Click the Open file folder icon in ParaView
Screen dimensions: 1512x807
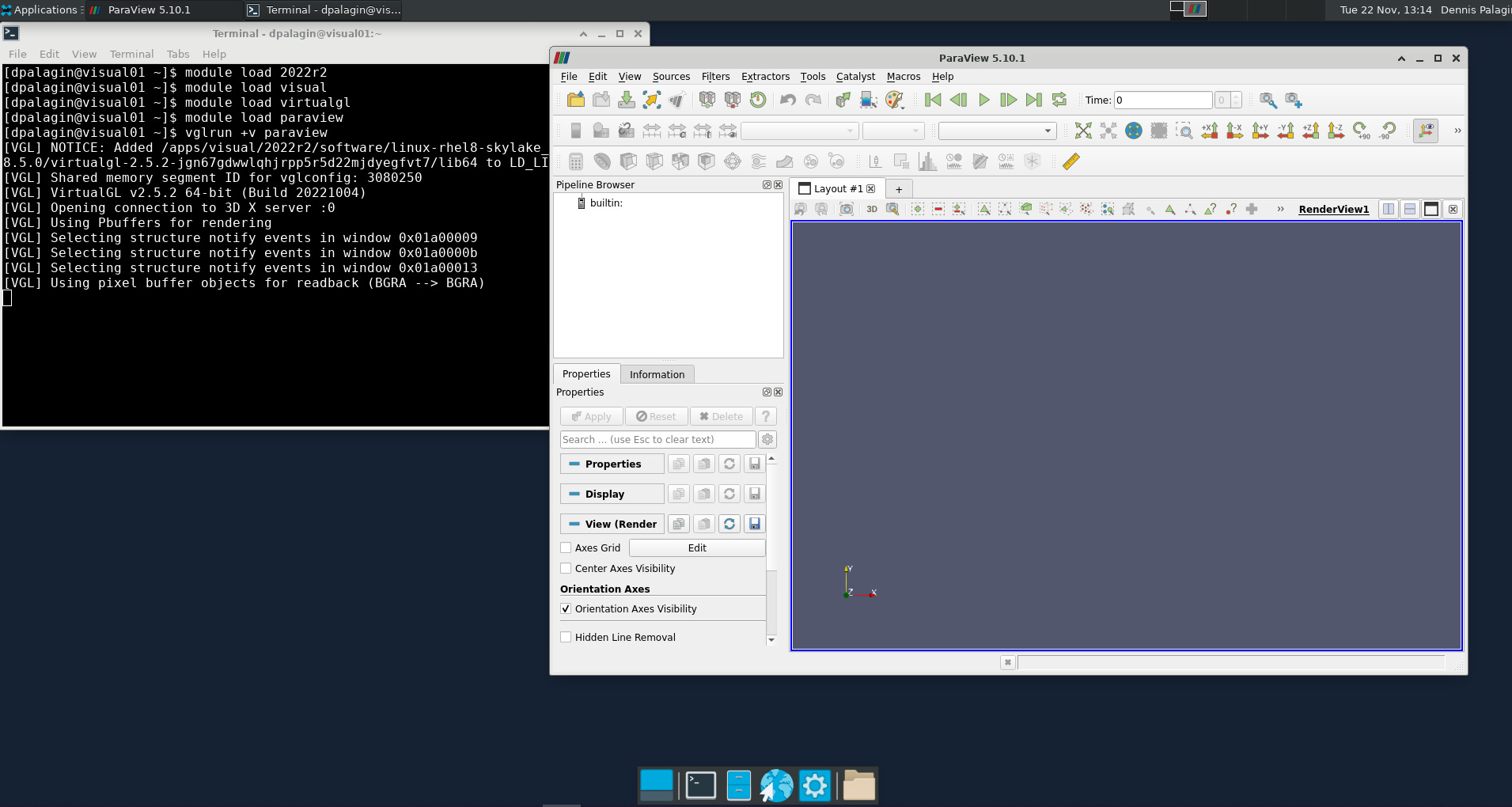pyautogui.click(x=576, y=100)
